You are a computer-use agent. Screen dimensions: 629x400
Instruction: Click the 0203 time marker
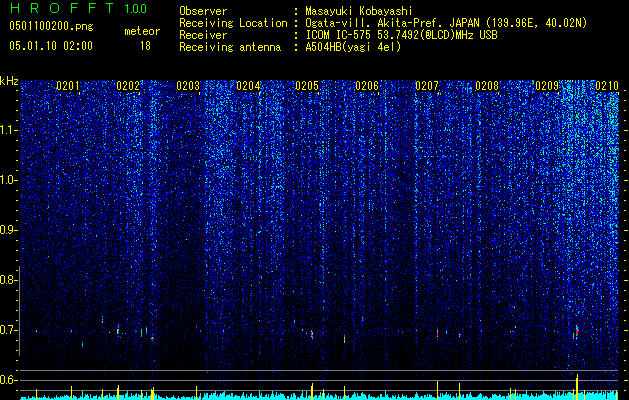coord(188,85)
